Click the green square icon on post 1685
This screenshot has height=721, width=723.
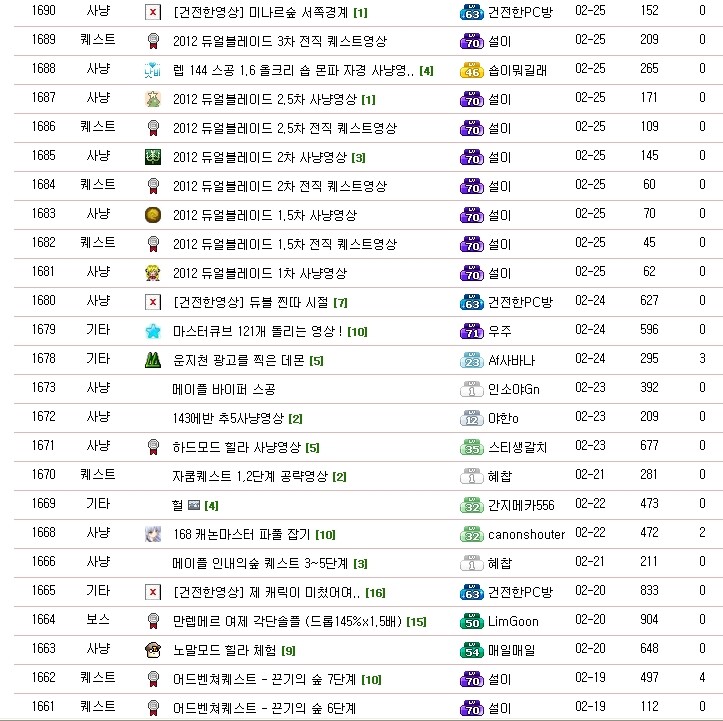pyautogui.click(x=153, y=157)
